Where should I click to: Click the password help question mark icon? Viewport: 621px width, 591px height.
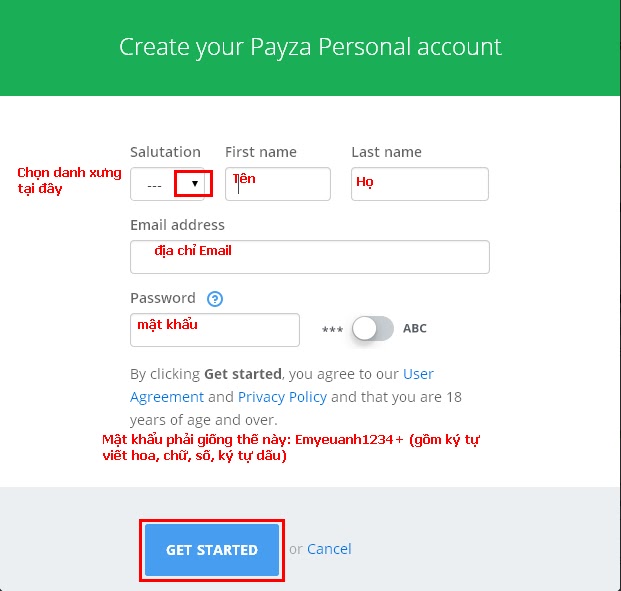coord(215,299)
